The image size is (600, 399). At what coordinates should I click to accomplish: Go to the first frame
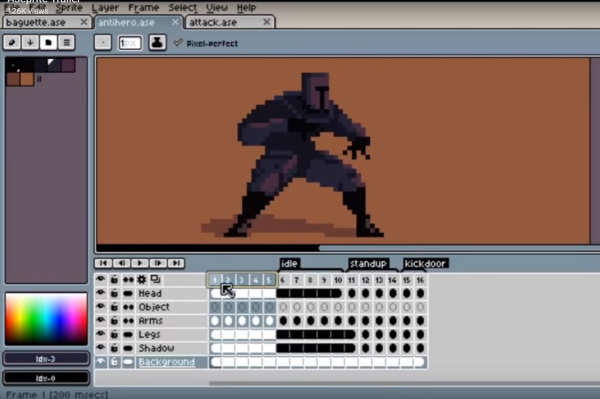[103, 263]
